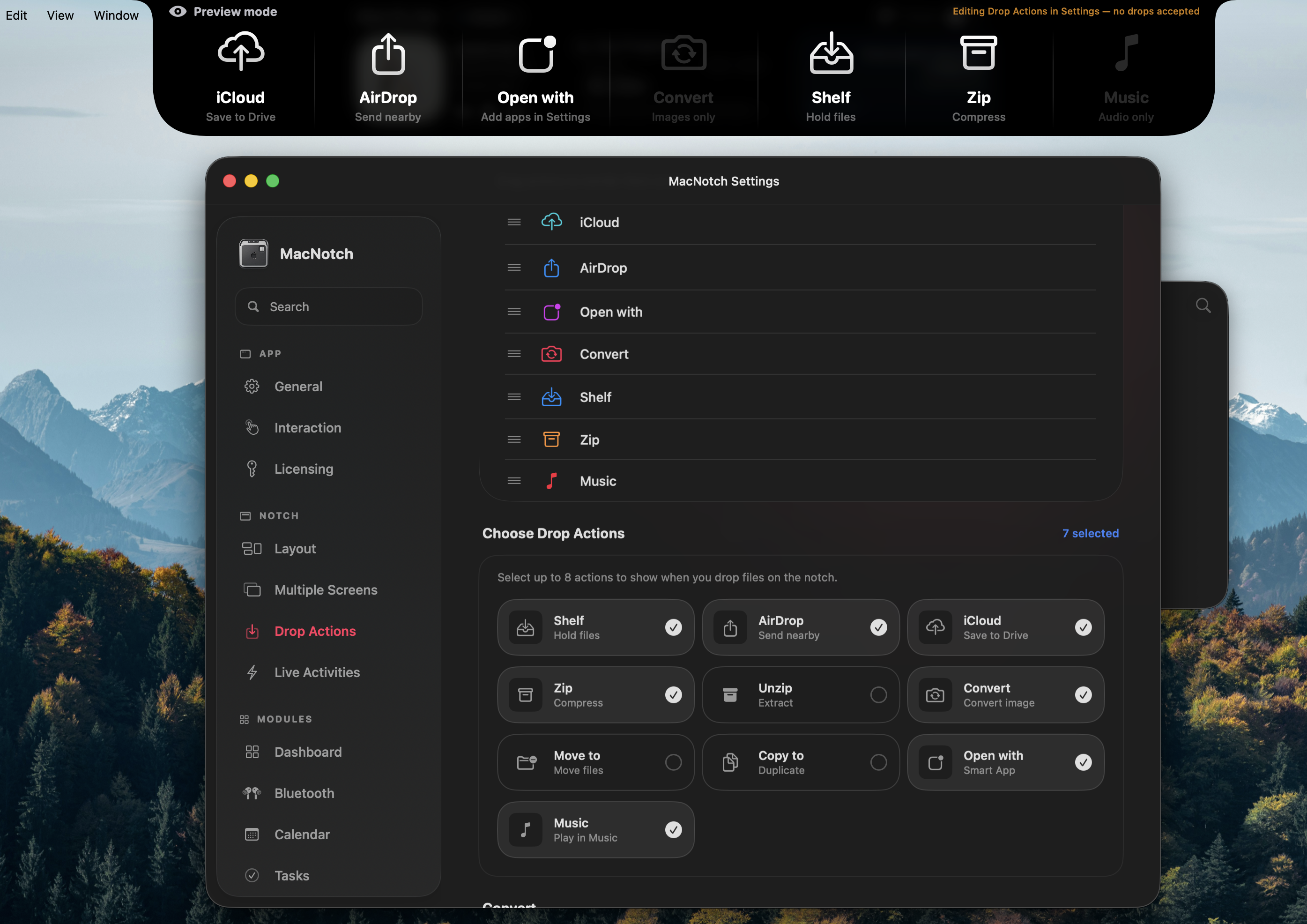Screen dimensions: 1307x924
Task: Click the Shelf tray icon in the notch
Action: point(831,54)
